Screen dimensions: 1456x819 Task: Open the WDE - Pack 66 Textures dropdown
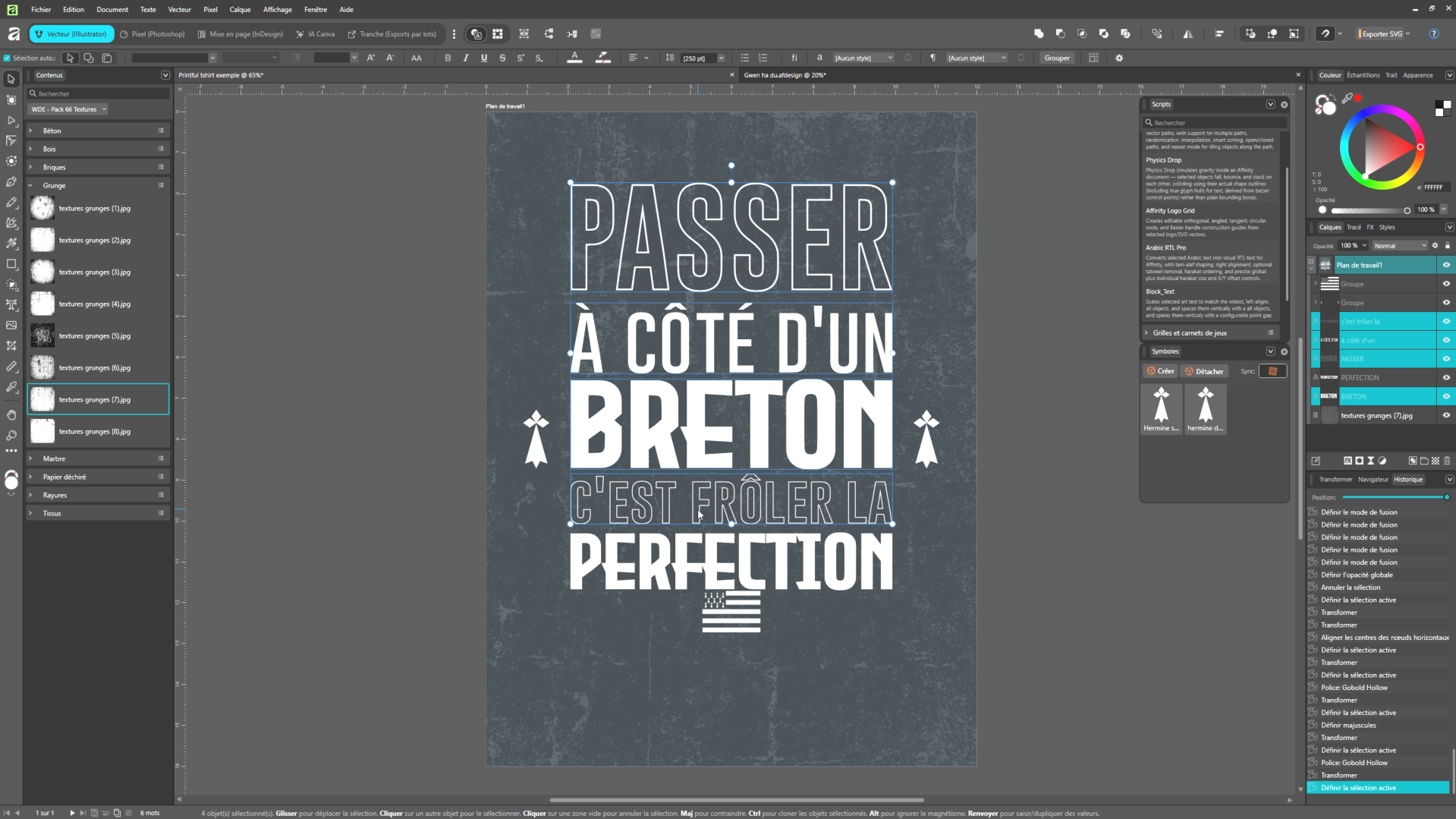68,109
